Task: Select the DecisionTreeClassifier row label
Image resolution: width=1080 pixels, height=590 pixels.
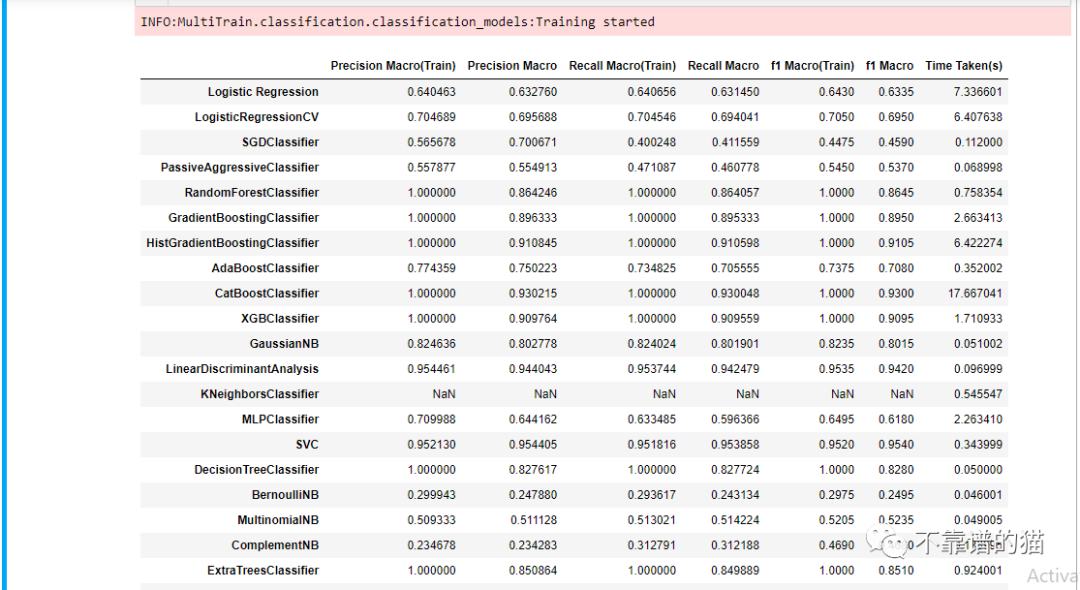Action: coord(256,470)
